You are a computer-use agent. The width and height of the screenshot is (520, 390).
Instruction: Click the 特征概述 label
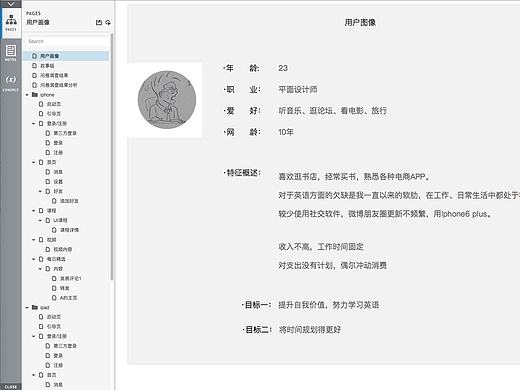242,173
